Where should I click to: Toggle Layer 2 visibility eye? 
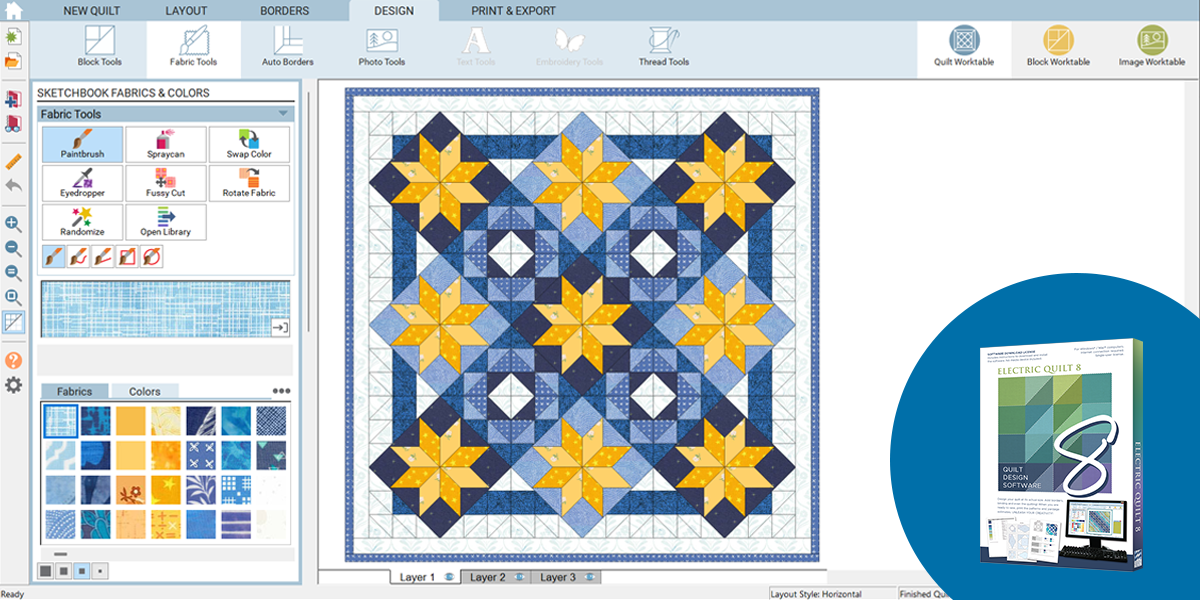pyautogui.click(x=517, y=577)
